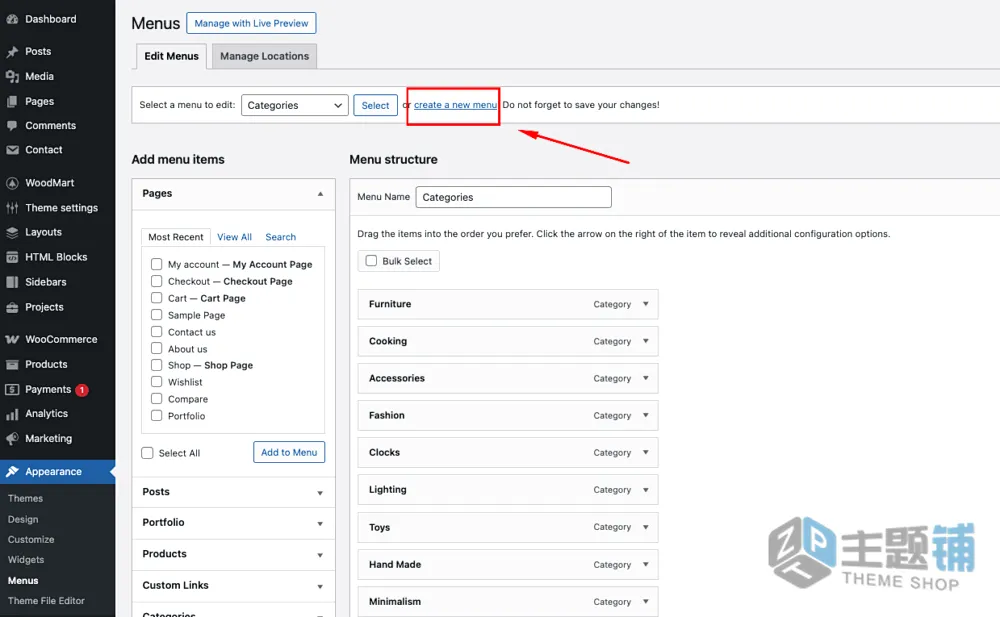Click the HTML Blocks icon
Screen dimensions: 1000x617
[12, 257]
